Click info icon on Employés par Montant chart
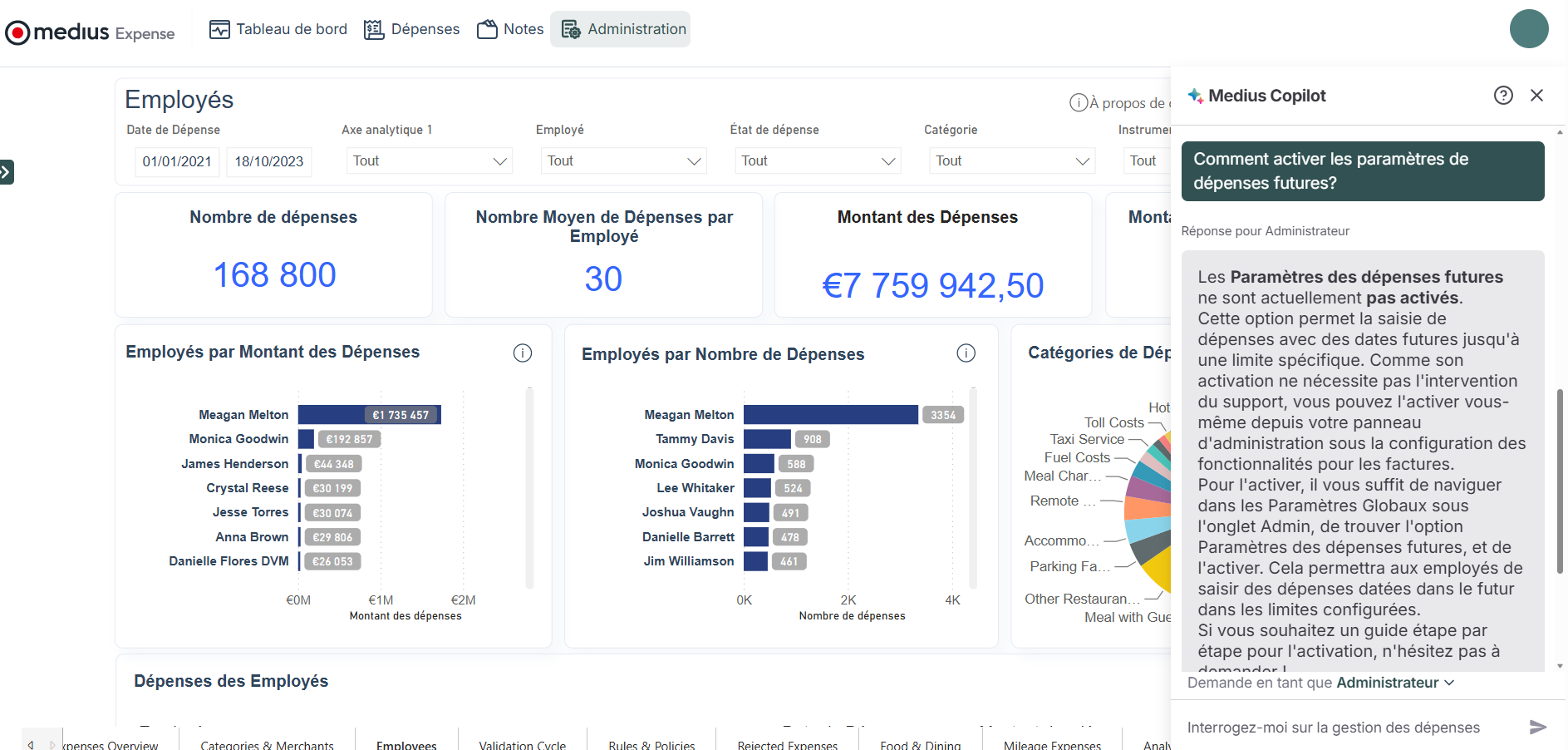The height and width of the screenshot is (750, 1568). point(523,353)
